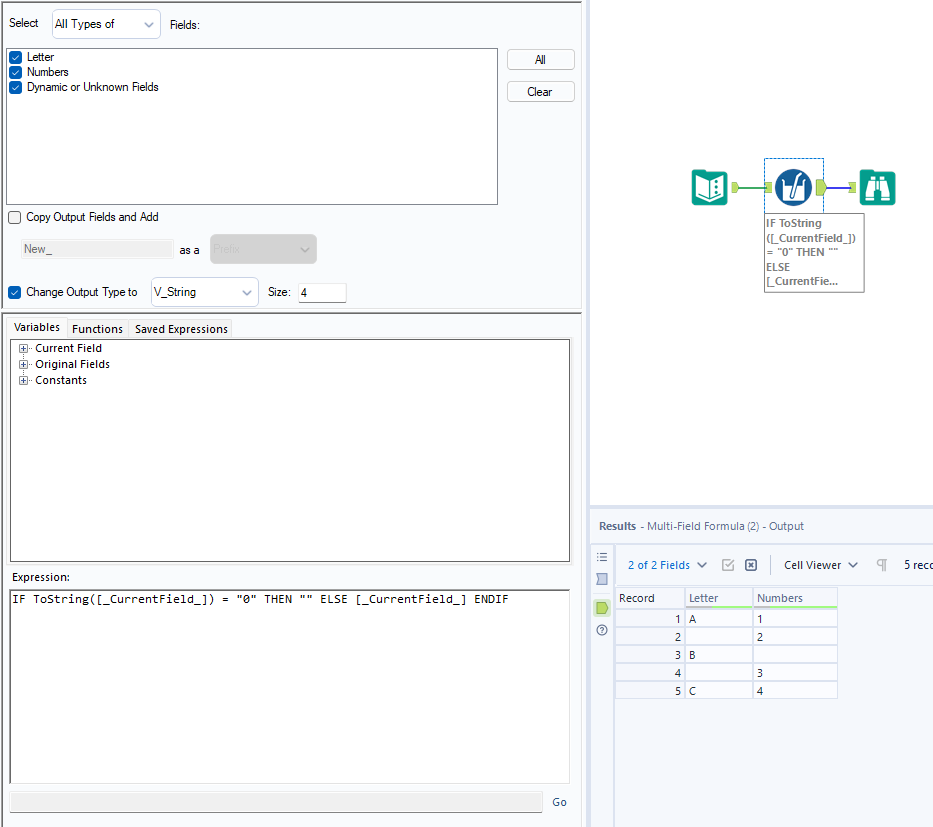Open the Cell Viewer dropdown
This screenshot has height=827, width=933.
point(820,565)
